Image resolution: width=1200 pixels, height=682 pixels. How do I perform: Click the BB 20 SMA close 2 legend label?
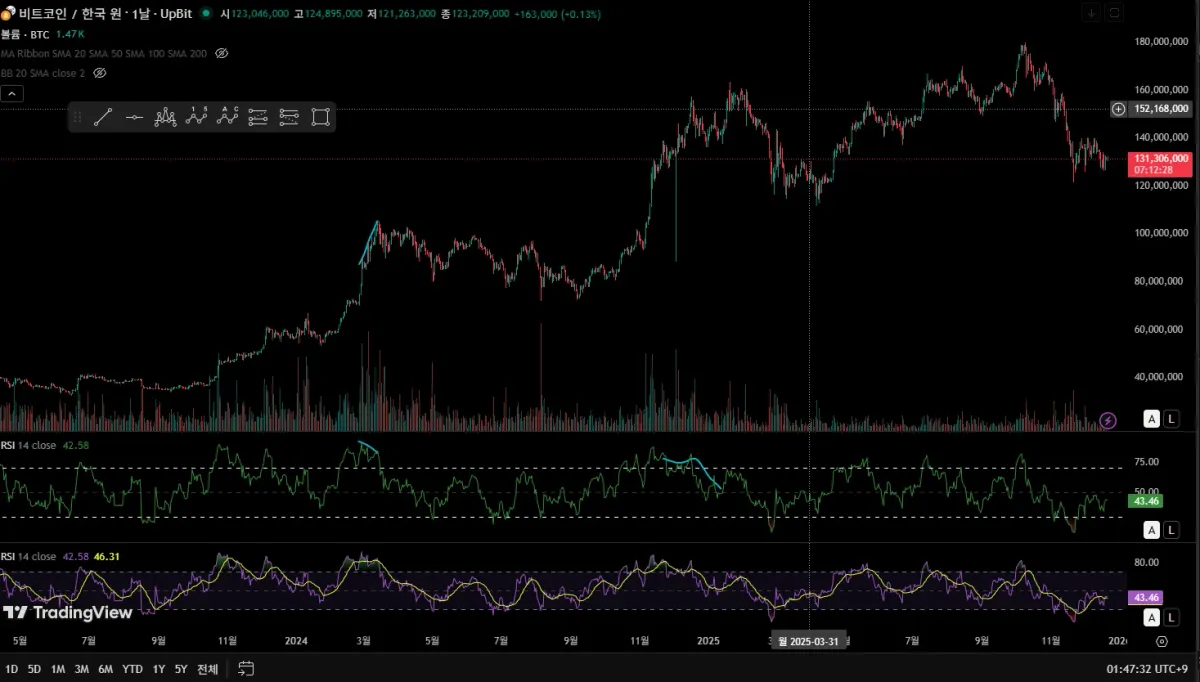click(x=43, y=73)
